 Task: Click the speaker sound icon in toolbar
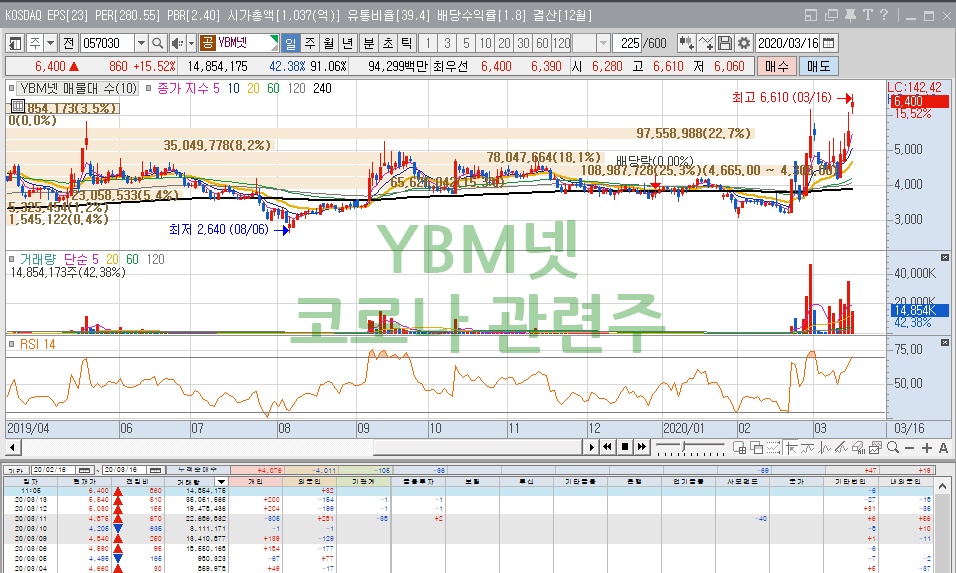(x=177, y=43)
